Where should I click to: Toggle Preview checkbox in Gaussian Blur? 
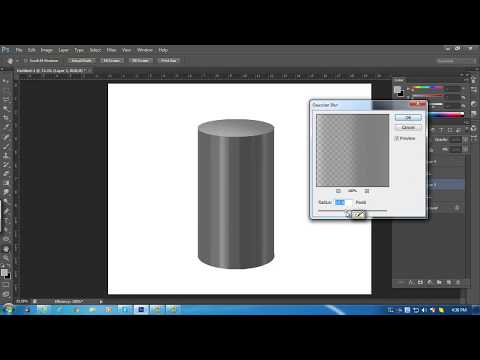[397, 138]
